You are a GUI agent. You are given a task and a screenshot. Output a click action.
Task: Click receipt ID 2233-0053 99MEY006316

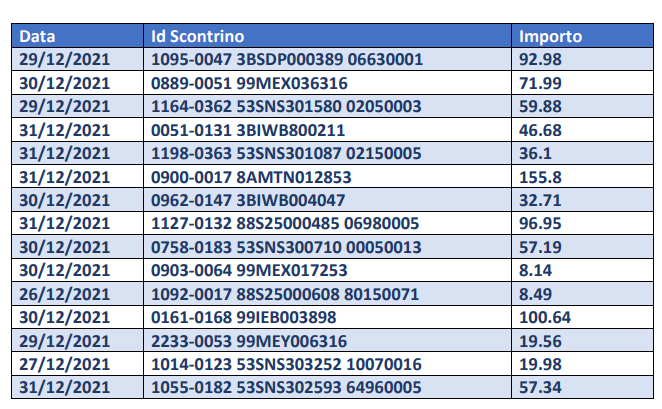(249, 341)
